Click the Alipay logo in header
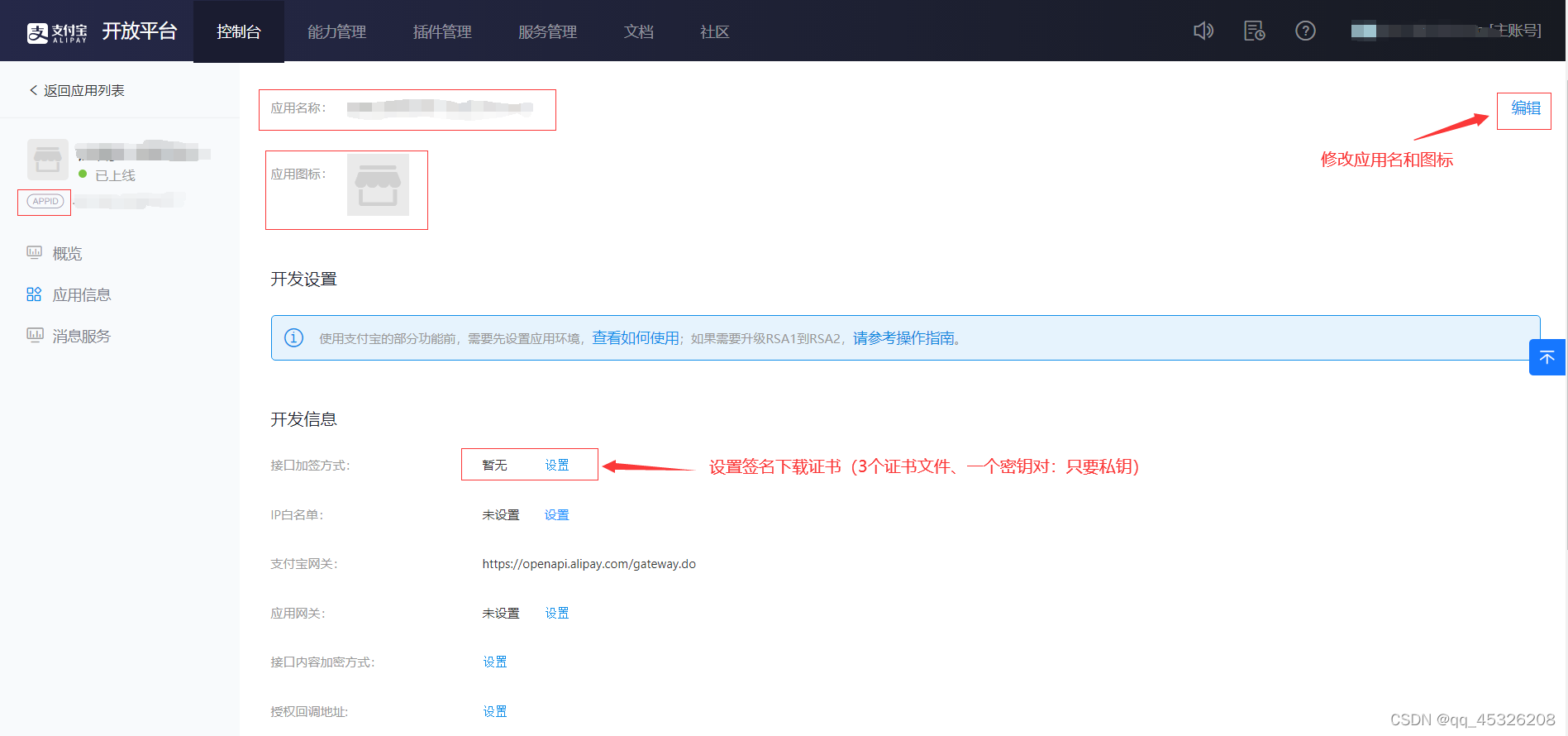The width and height of the screenshot is (1568, 736). tap(56, 32)
